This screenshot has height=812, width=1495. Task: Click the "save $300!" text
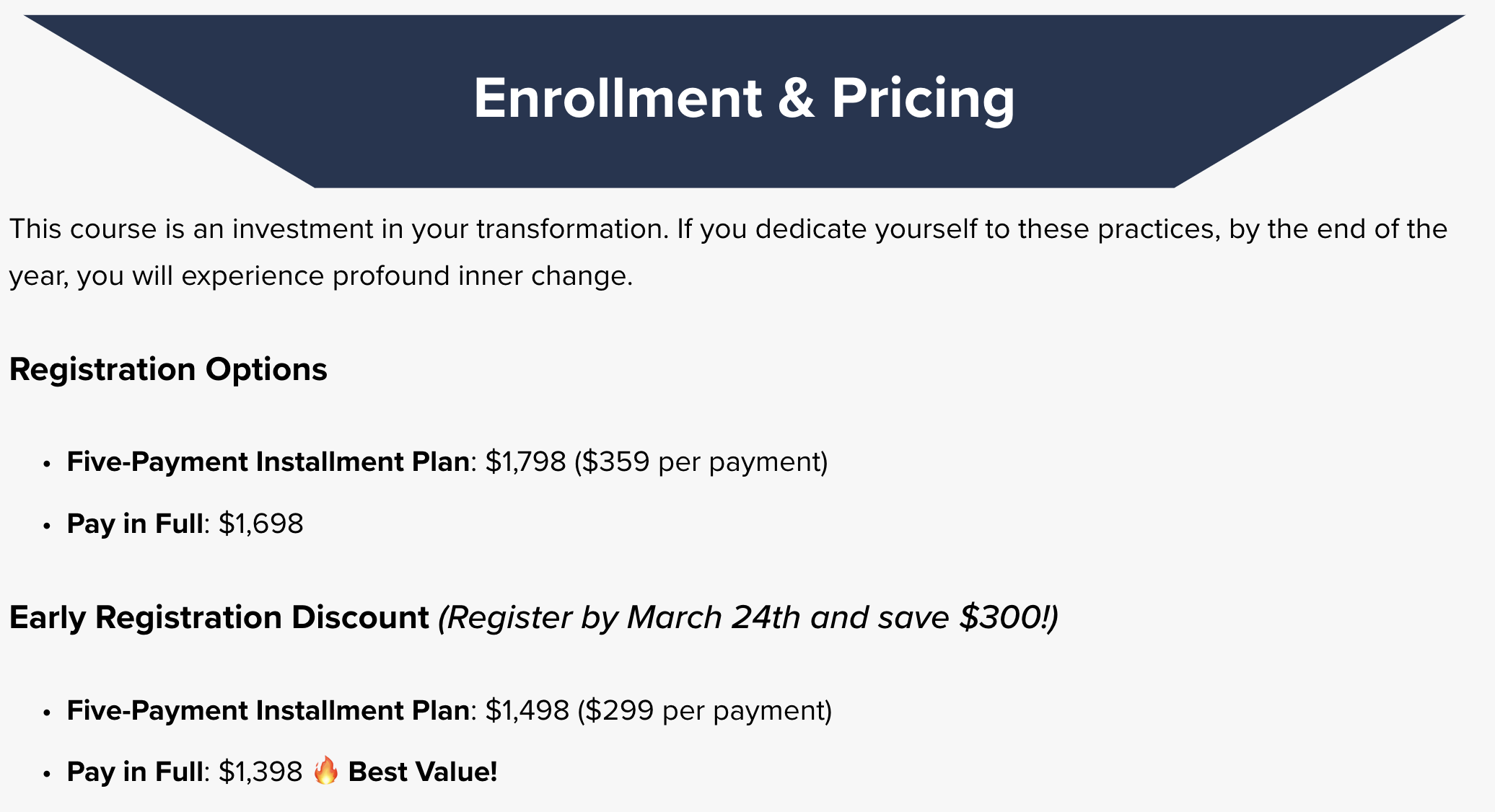[x=968, y=617]
